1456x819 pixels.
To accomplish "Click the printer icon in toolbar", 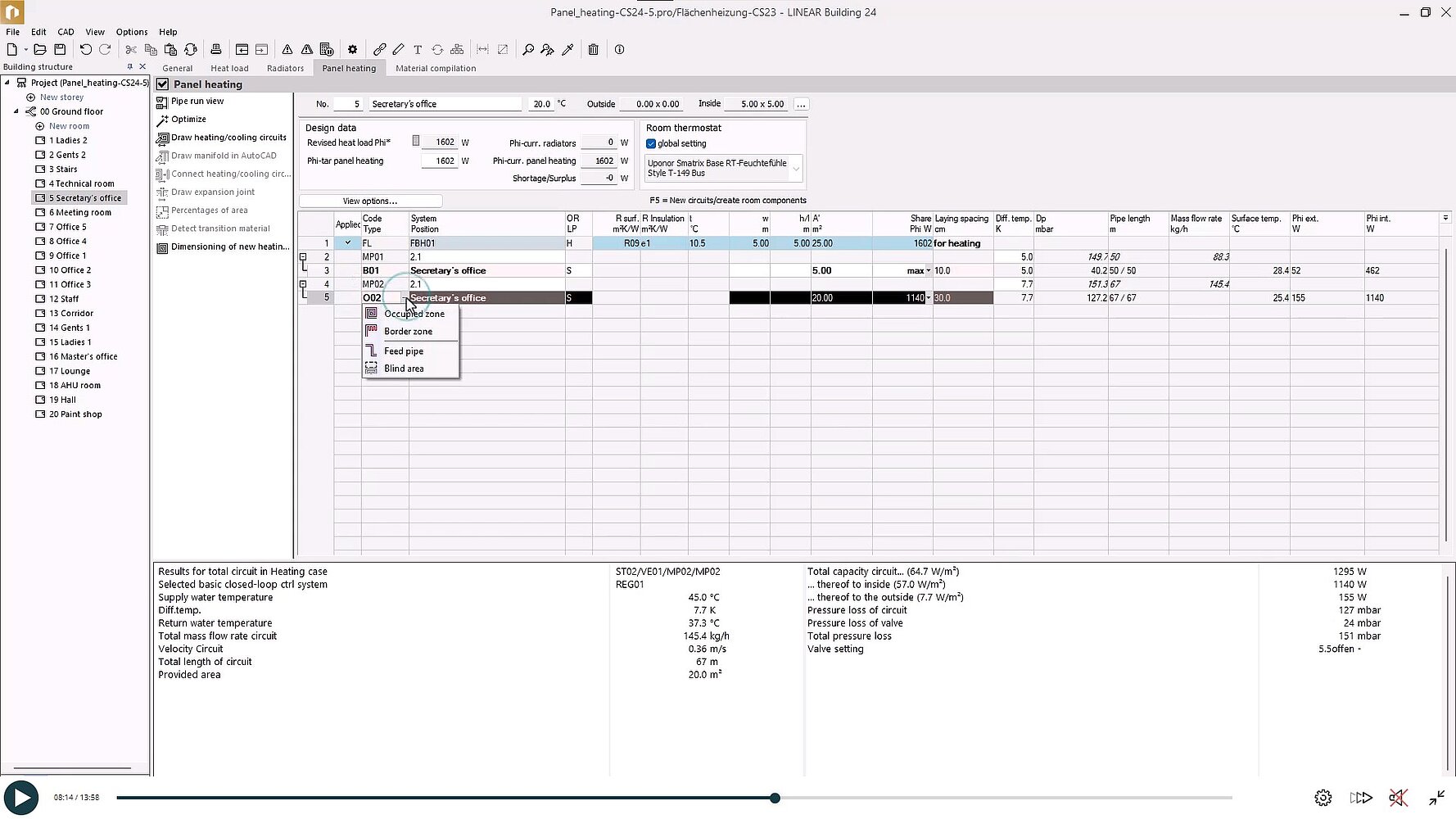I will pyautogui.click(x=216, y=50).
